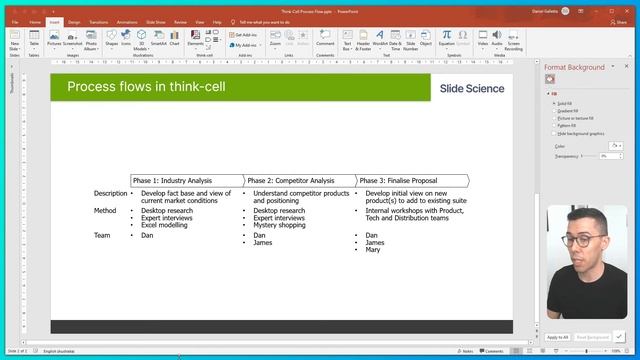
Task: Check Hide background graphics
Action: click(x=578, y=133)
